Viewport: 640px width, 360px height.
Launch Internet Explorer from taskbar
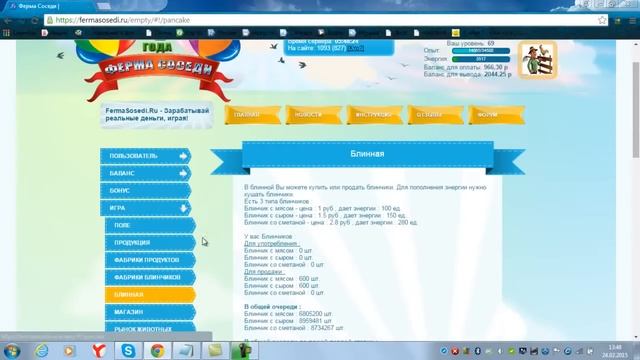click(x=41, y=351)
